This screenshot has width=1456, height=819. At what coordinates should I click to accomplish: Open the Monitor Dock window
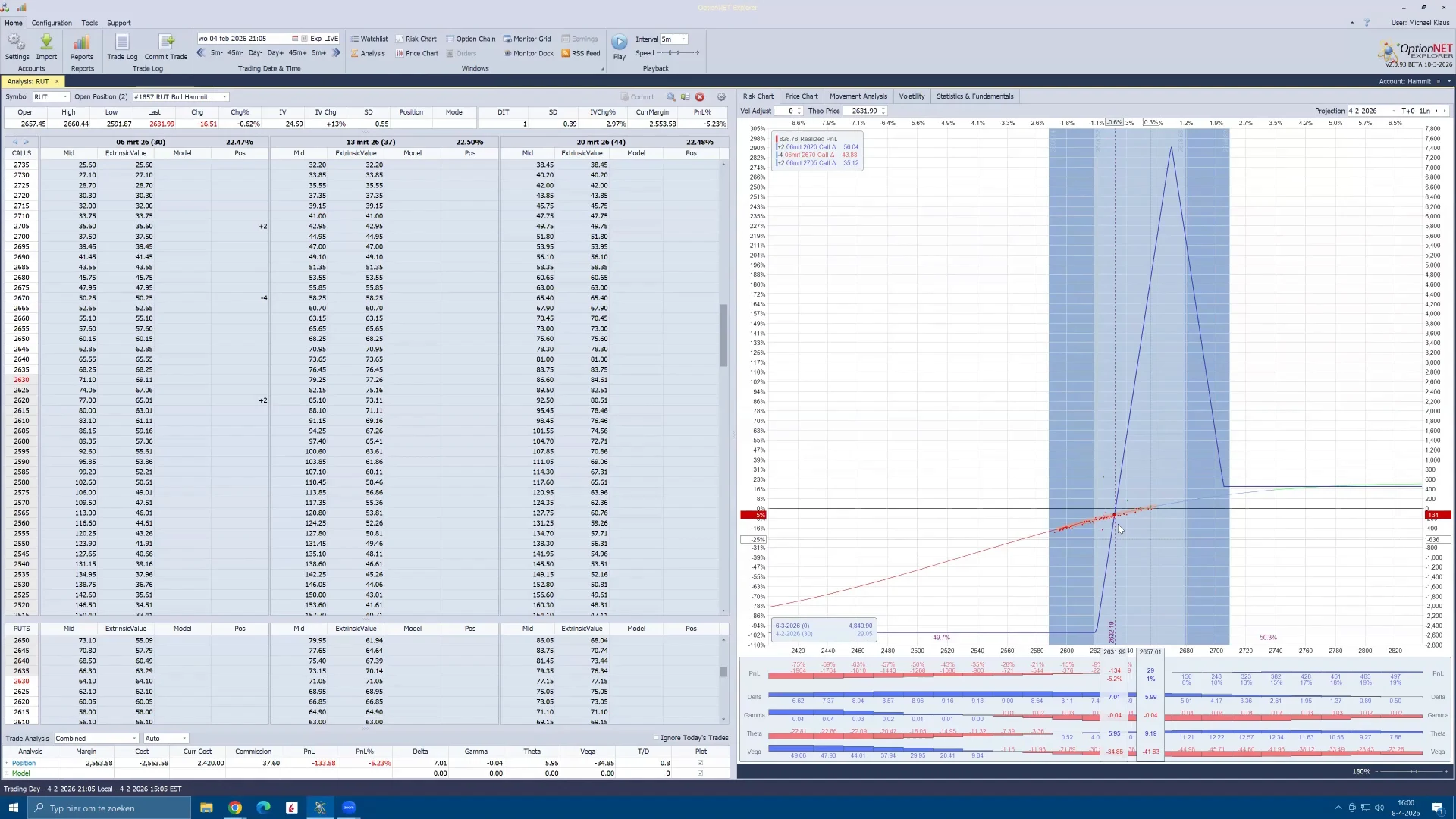(529, 53)
